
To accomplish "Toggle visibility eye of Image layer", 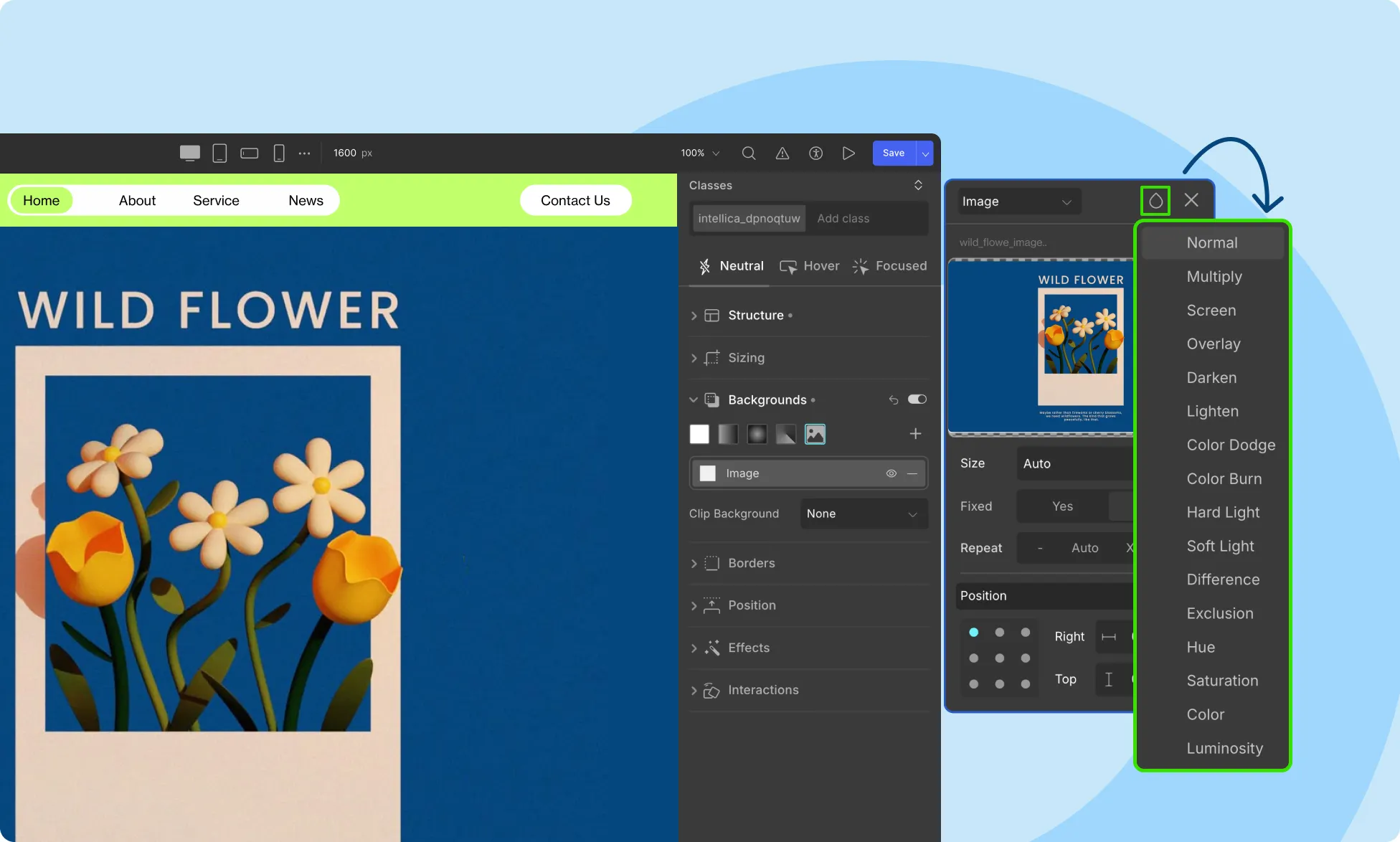I will pos(891,473).
